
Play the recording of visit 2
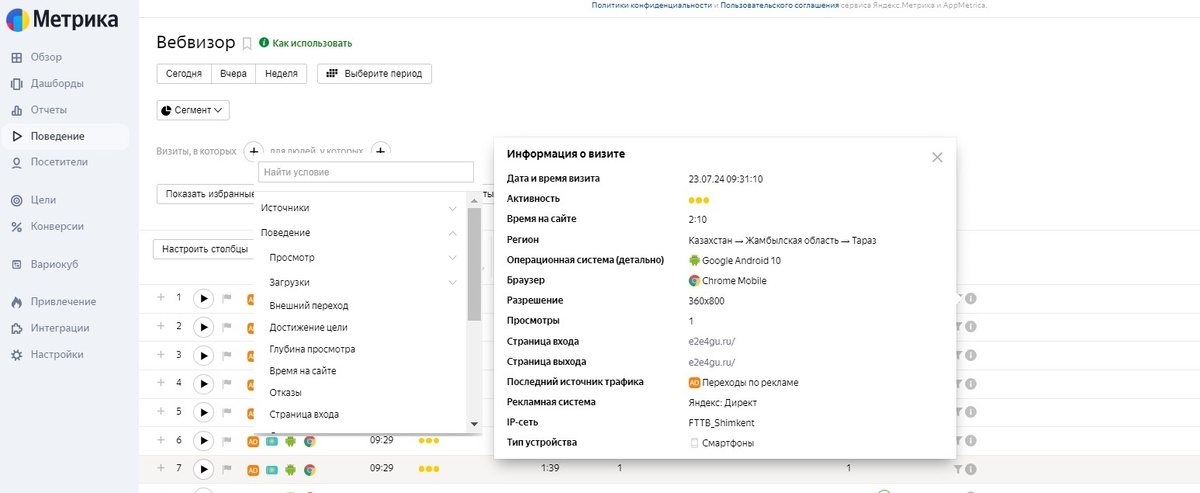click(203, 326)
